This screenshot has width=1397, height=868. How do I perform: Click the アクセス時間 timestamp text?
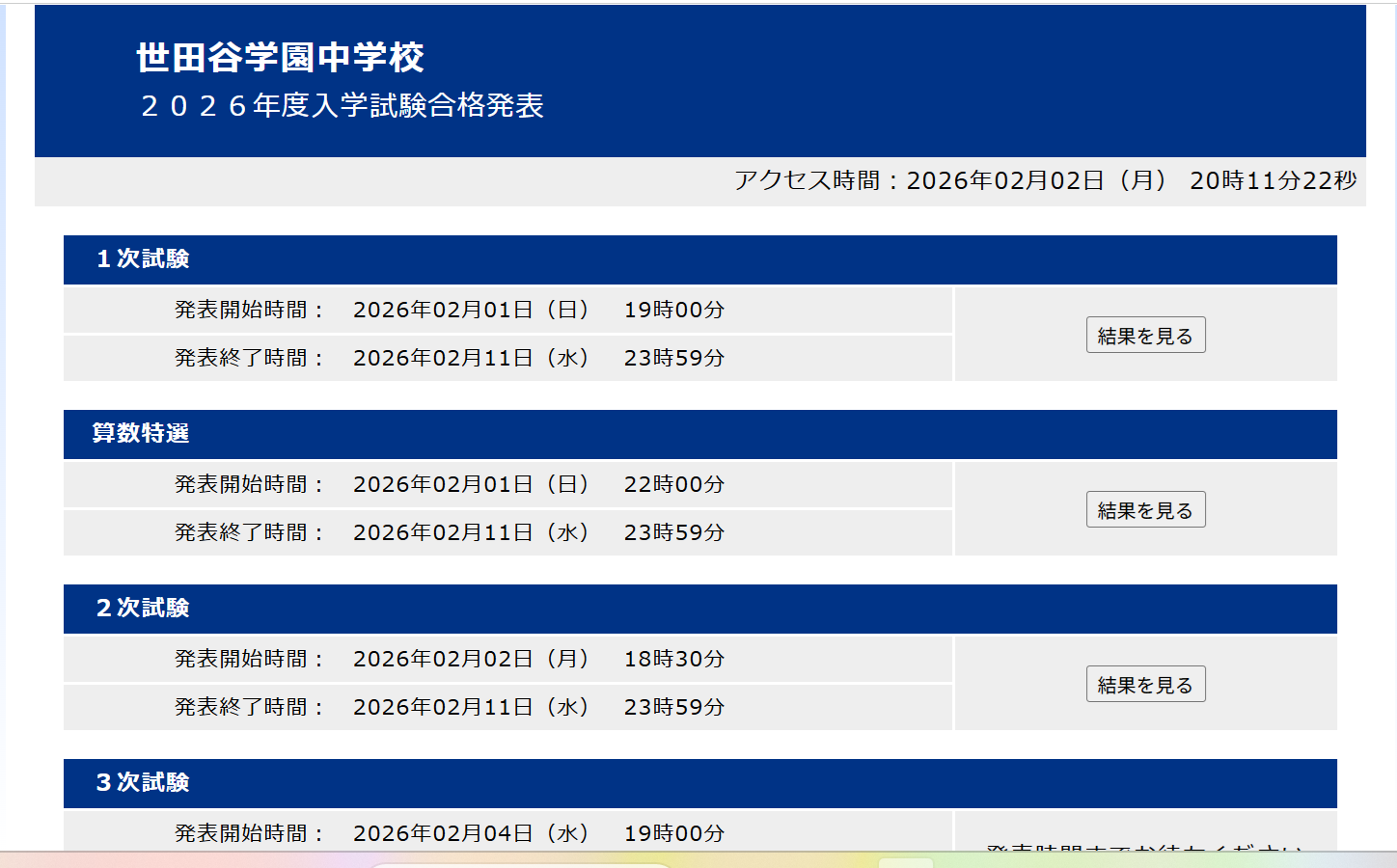1045,181
